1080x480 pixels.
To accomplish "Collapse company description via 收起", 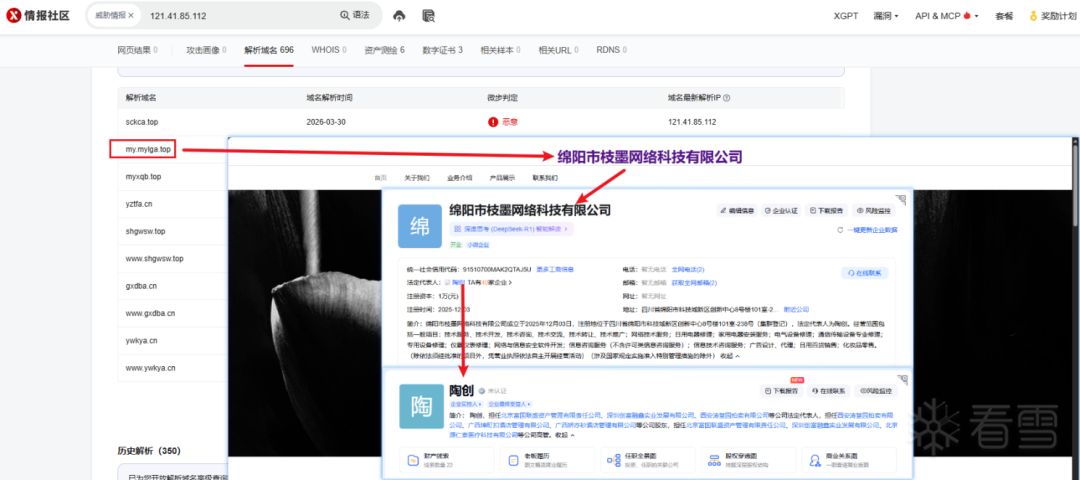I will [x=727, y=356].
